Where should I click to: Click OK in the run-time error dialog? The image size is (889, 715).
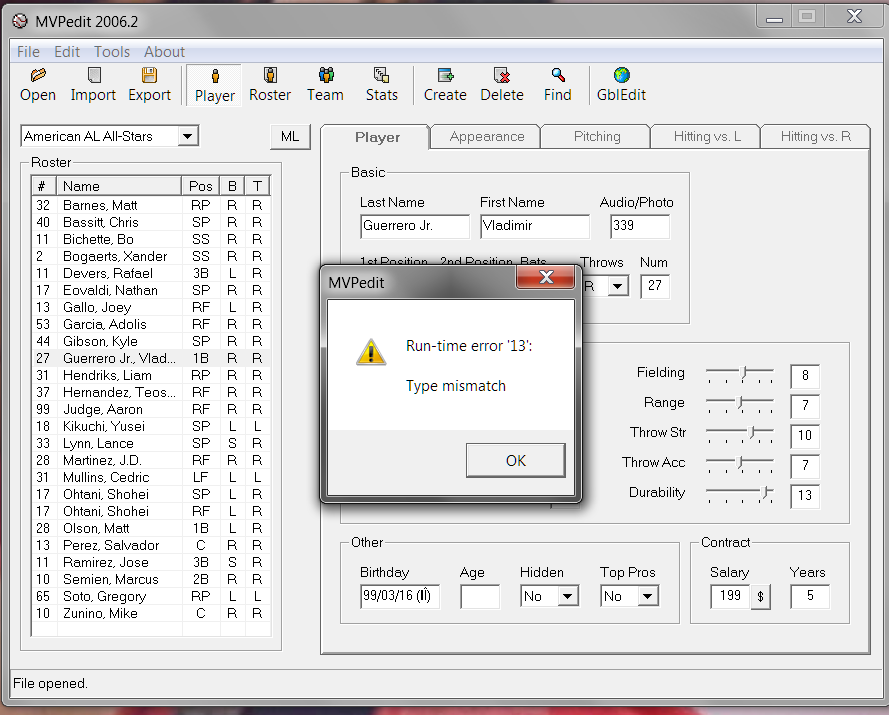(x=515, y=460)
